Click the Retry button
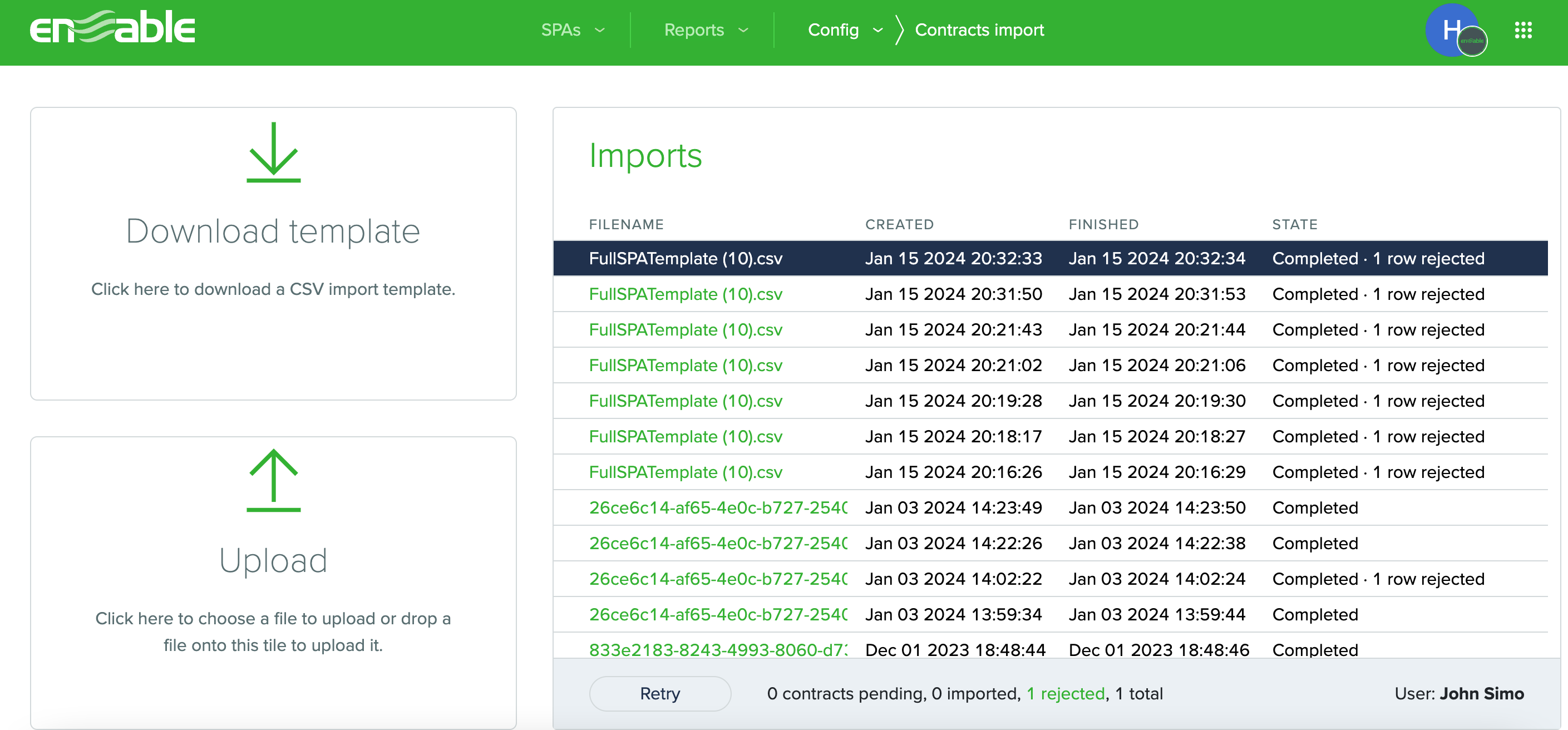This screenshot has width=1568, height=730. (659, 693)
